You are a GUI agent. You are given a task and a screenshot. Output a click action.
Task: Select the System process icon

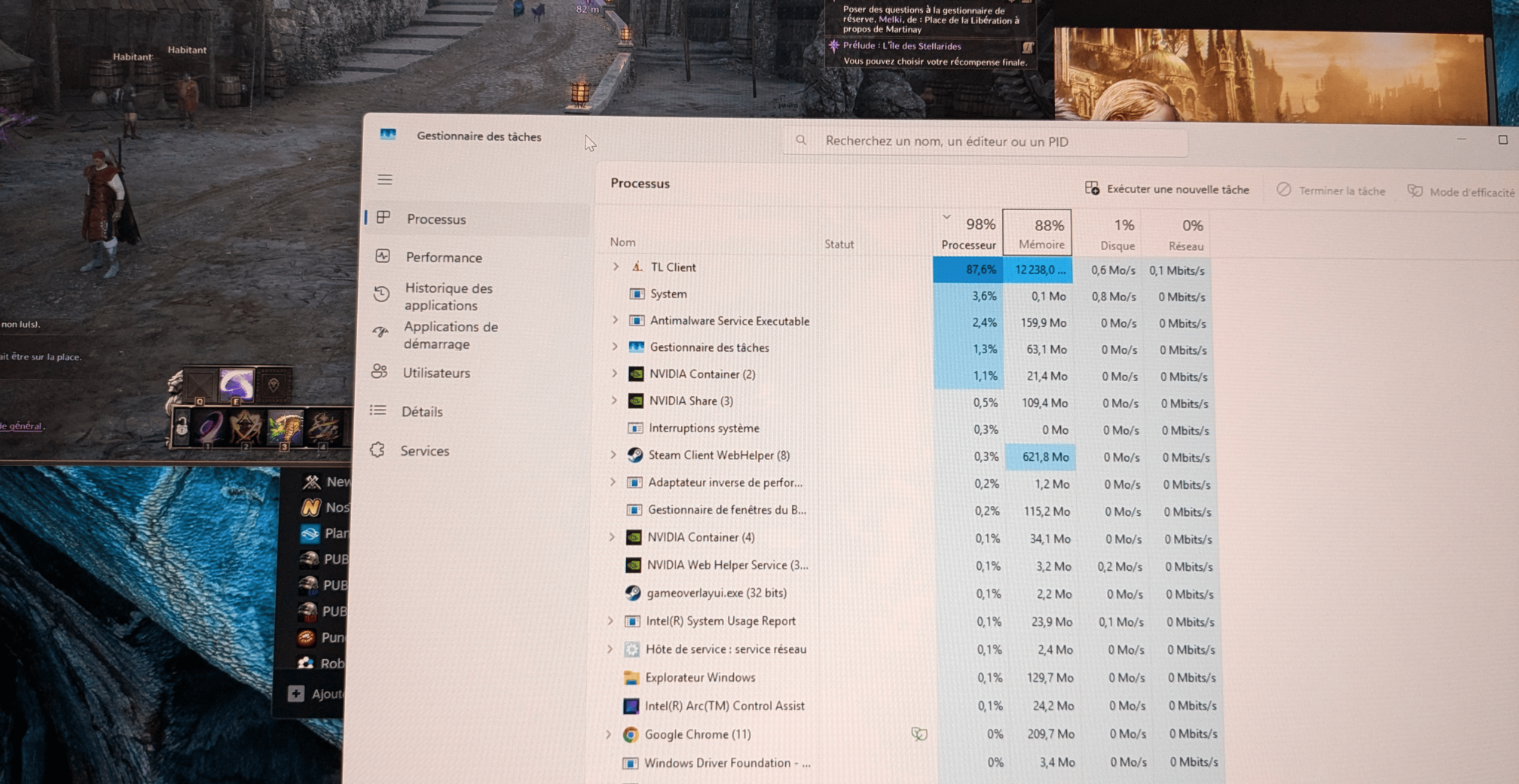pyautogui.click(x=637, y=294)
